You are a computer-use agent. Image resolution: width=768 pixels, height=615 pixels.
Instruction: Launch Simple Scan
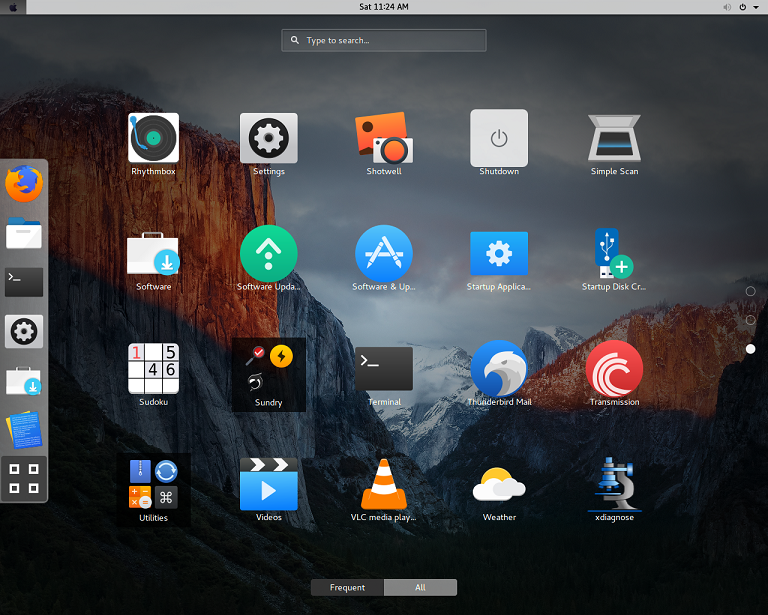pyautogui.click(x=614, y=139)
